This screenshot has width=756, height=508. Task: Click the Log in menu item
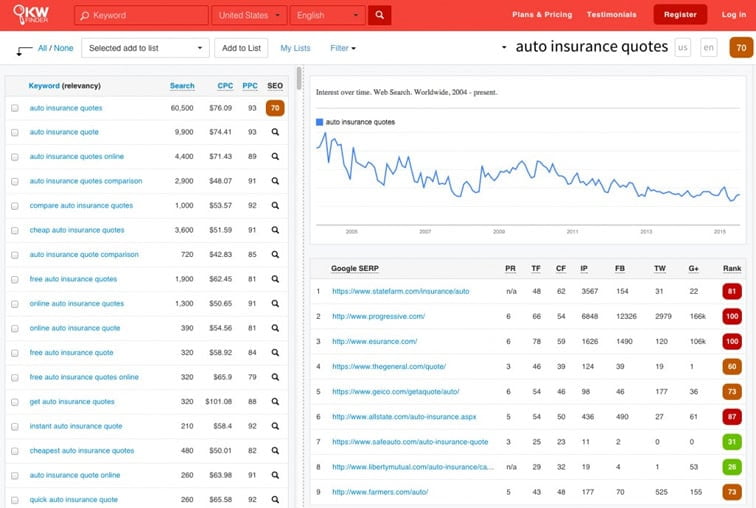pyautogui.click(x=733, y=14)
